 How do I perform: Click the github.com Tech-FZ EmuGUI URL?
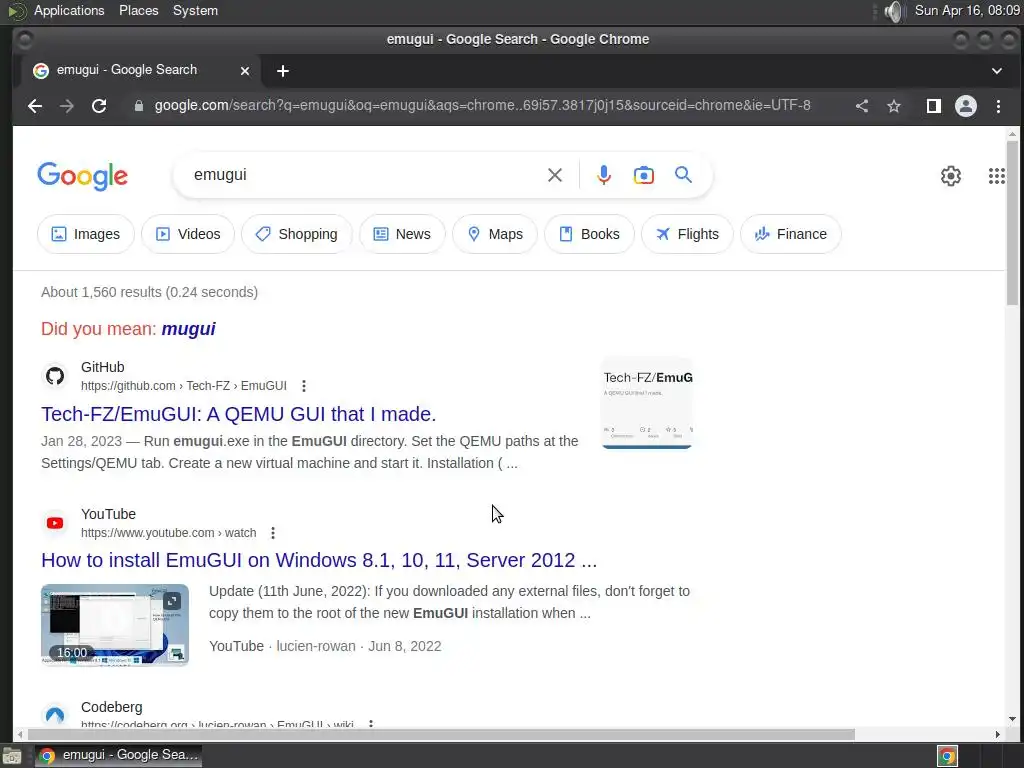184,386
